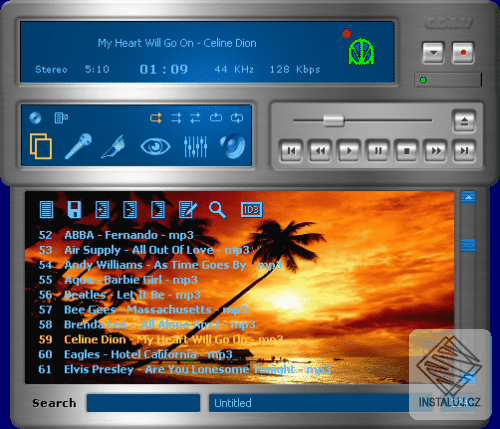The width and height of the screenshot is (500, 429).
Task: Click the elapsed time 01:09 display
Action: pos(164,69)
